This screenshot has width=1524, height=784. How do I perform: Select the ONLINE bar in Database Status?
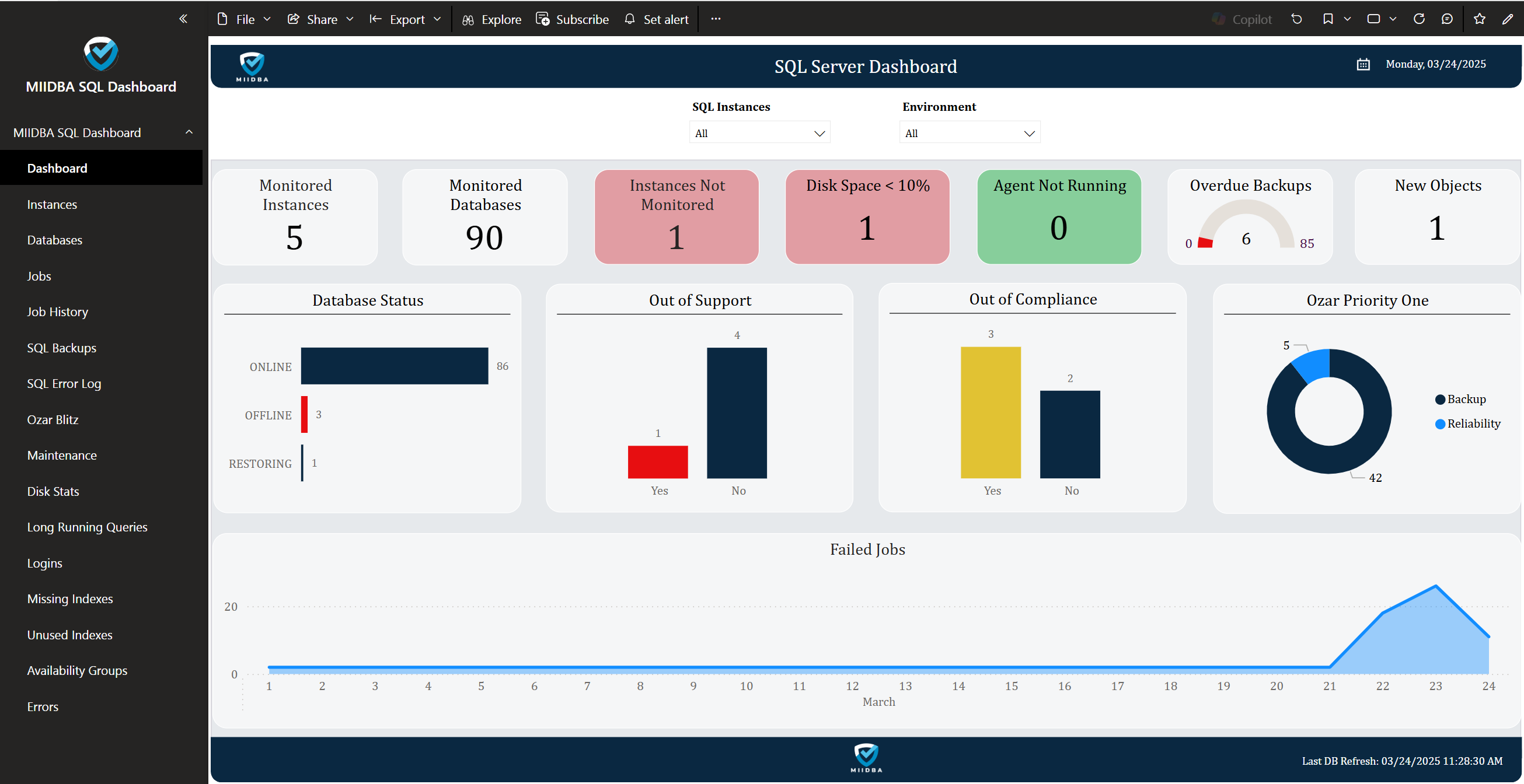pos(395,366)
